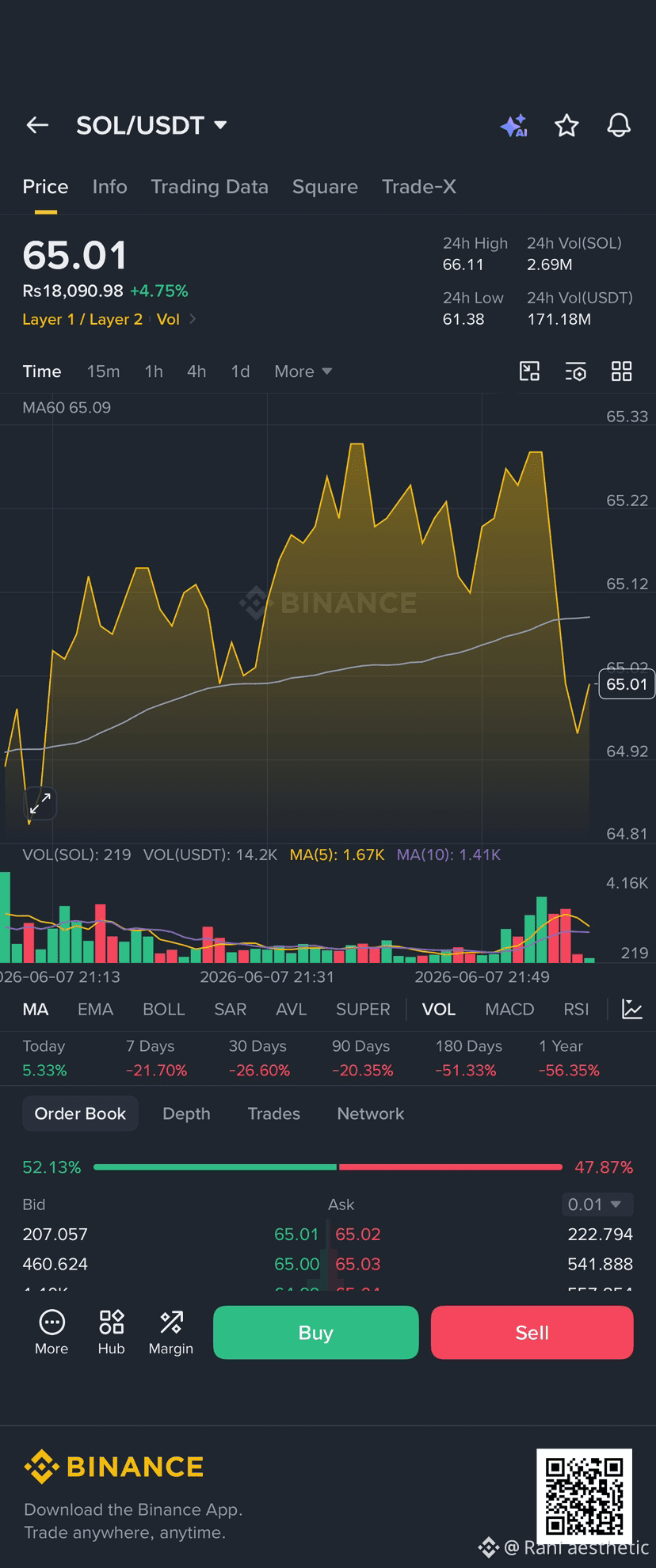Tap the green Buy button

tap(316, 1333)
